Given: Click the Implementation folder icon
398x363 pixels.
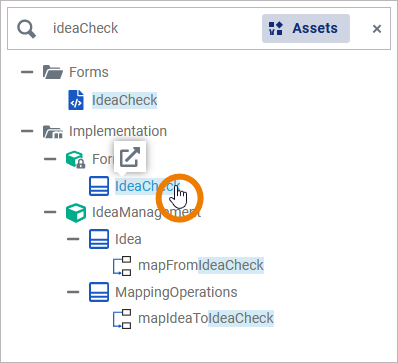Looking at the screenshot, I should [53, 131].
